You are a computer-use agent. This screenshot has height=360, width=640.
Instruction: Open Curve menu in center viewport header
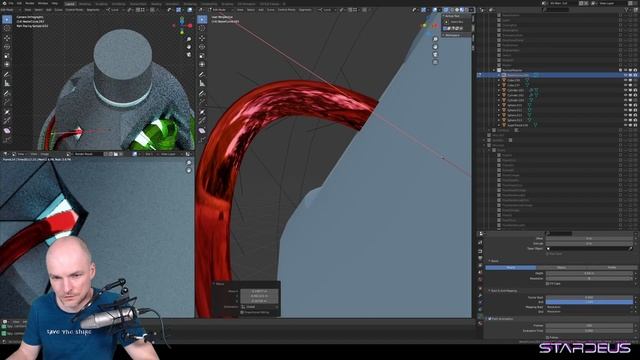point(271,10)
